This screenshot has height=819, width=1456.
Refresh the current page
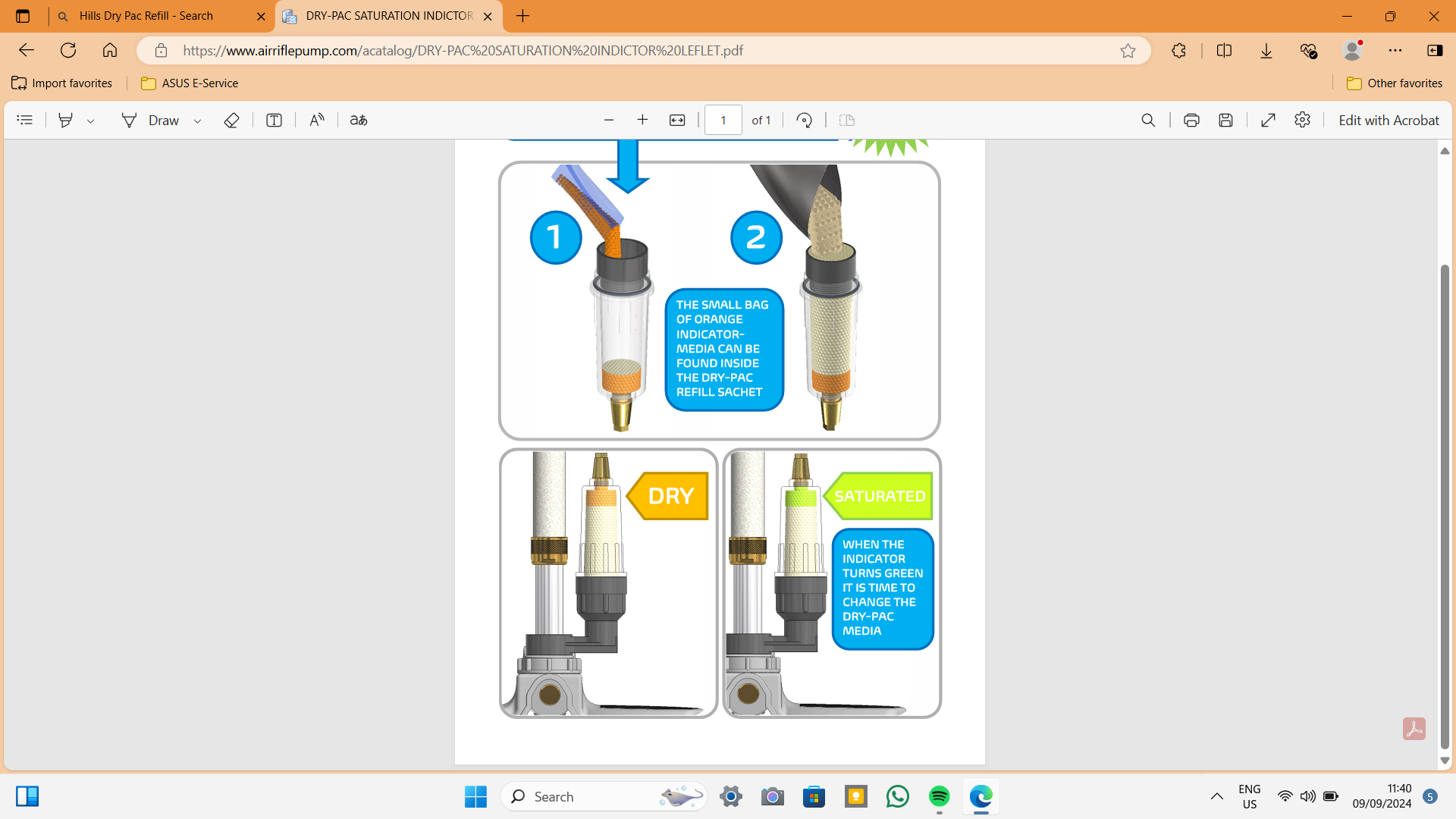(x=68, y=50)
